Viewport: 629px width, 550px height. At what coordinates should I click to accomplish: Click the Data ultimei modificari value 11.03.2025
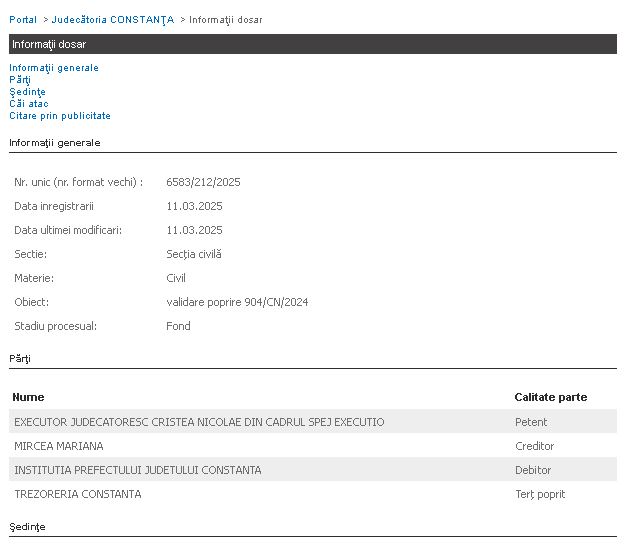(x=195, y=230)
